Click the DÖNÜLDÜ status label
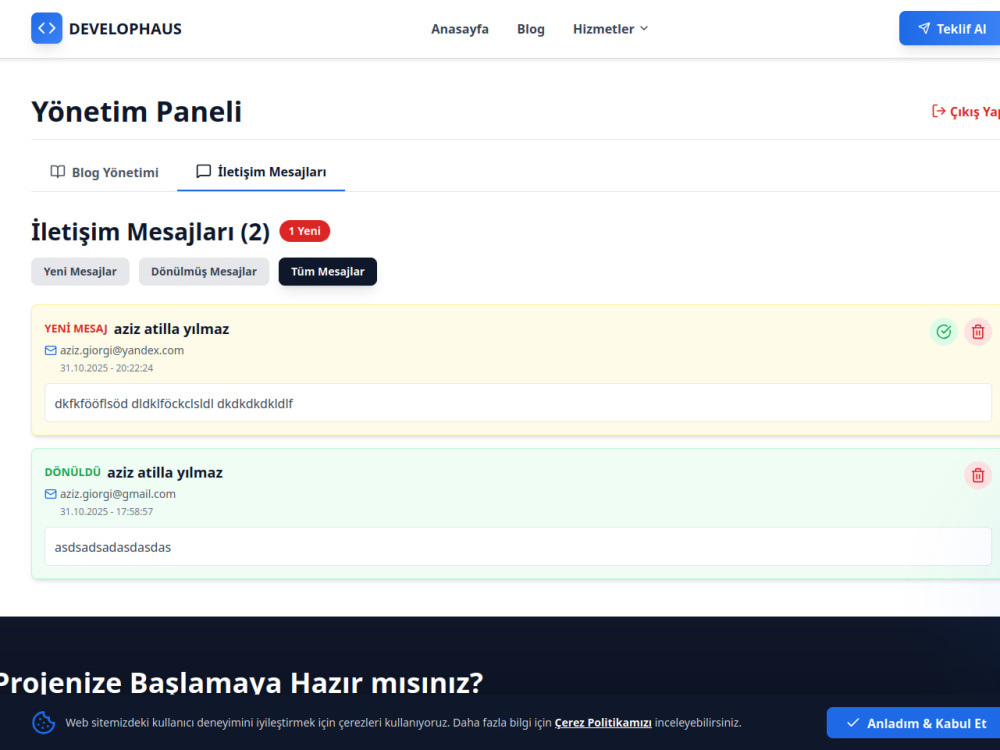The width and height of the screenshot is (1000, 750). click(x=73, y=473)
